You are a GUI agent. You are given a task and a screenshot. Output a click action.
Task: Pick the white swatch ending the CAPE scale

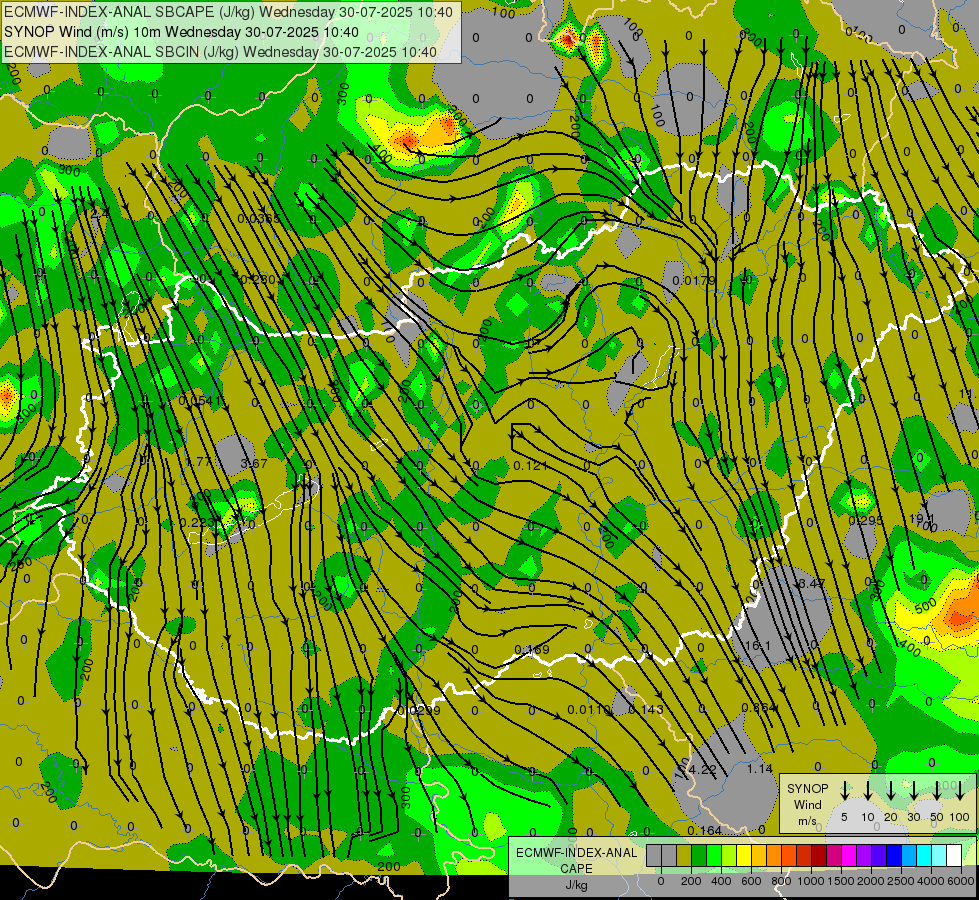click(x=953, y=855)
